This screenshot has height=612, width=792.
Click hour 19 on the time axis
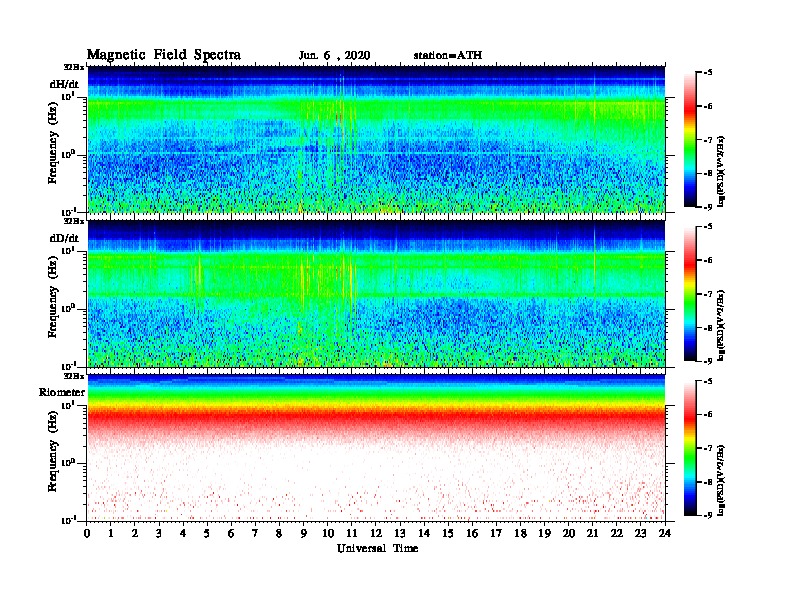(544, 534)
